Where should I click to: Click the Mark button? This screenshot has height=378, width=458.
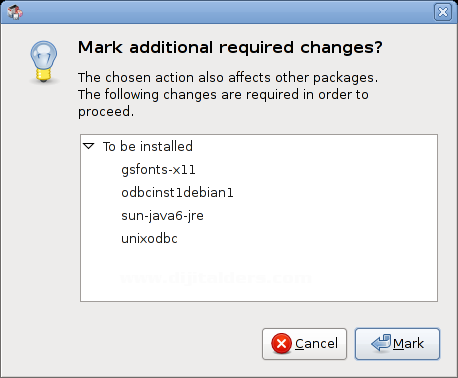[x=397, y=344]
